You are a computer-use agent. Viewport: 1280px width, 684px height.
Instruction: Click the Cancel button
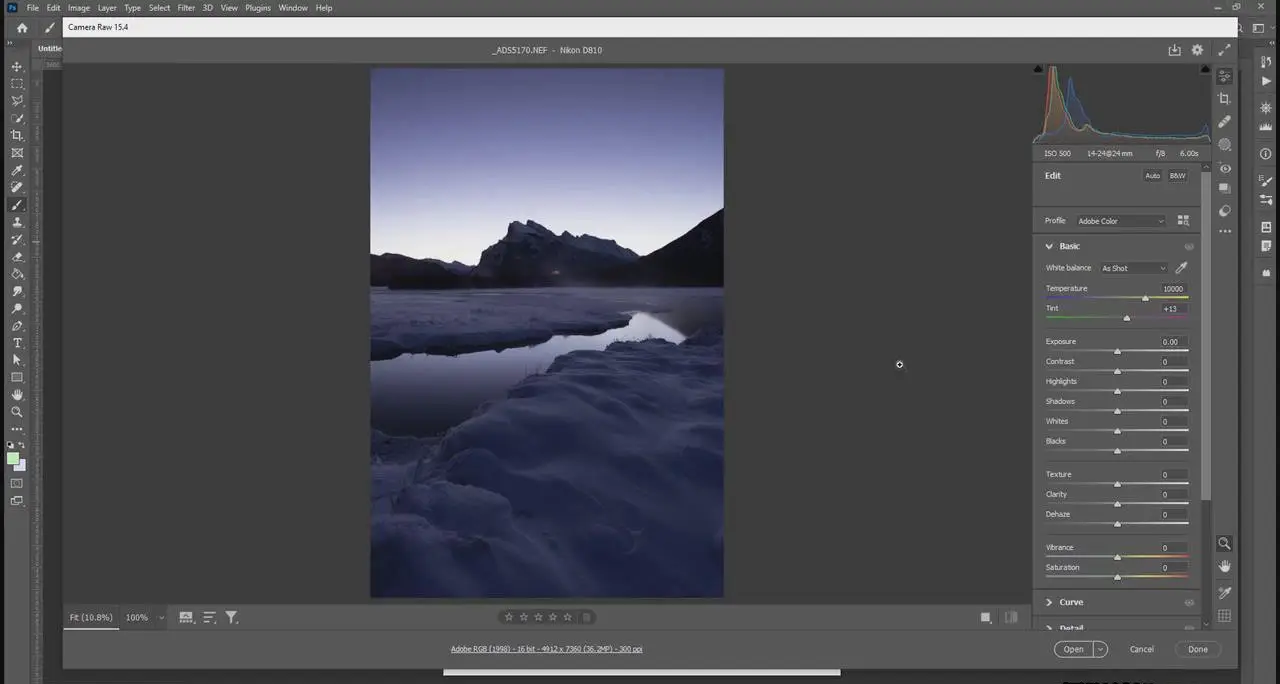(1142, 649)
